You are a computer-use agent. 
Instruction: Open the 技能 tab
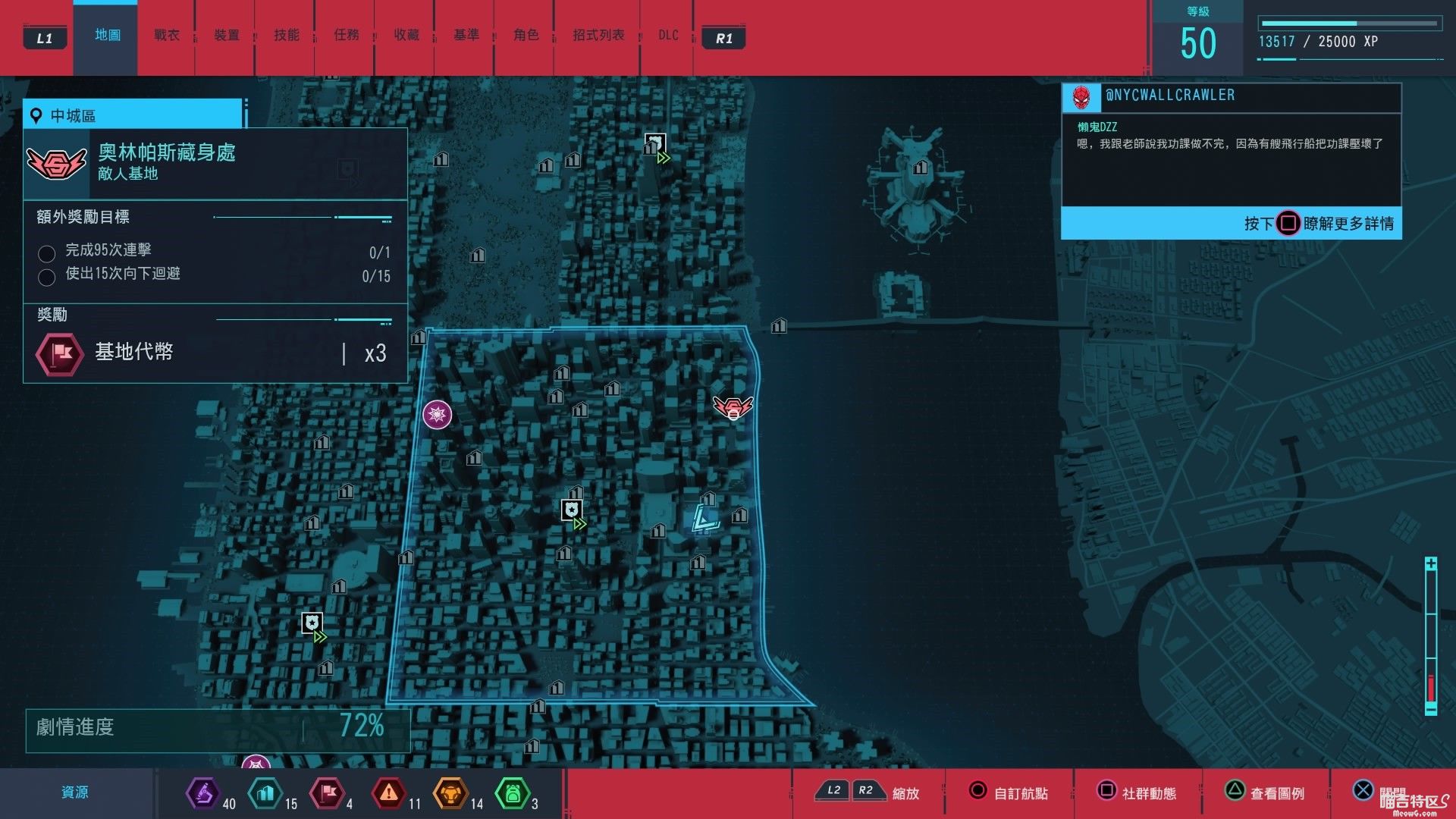click(286, 36)
